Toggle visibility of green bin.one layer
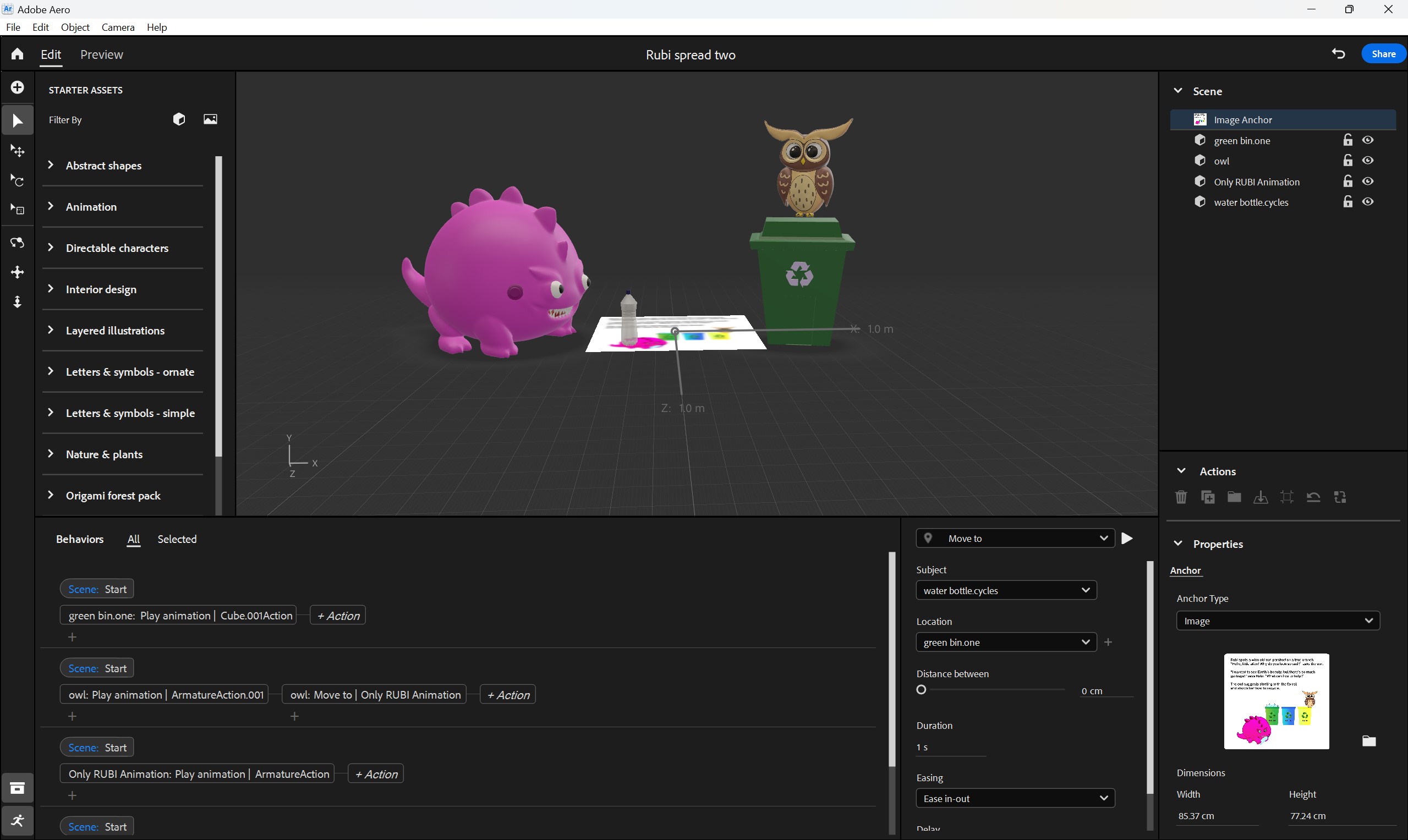The image size is (1408, 840). (x=1370, y=140)
